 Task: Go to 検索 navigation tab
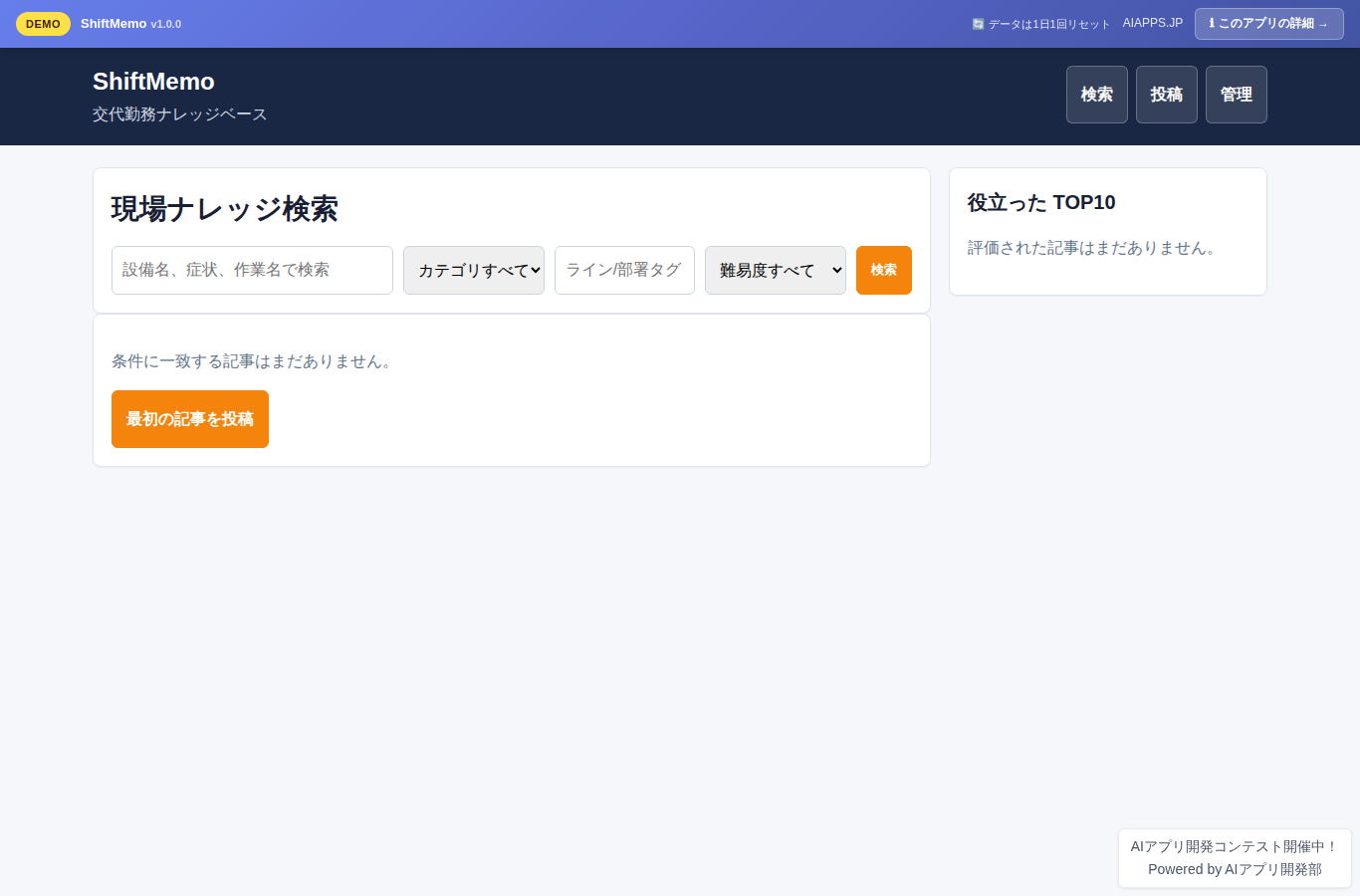(x=1096, y=95)
